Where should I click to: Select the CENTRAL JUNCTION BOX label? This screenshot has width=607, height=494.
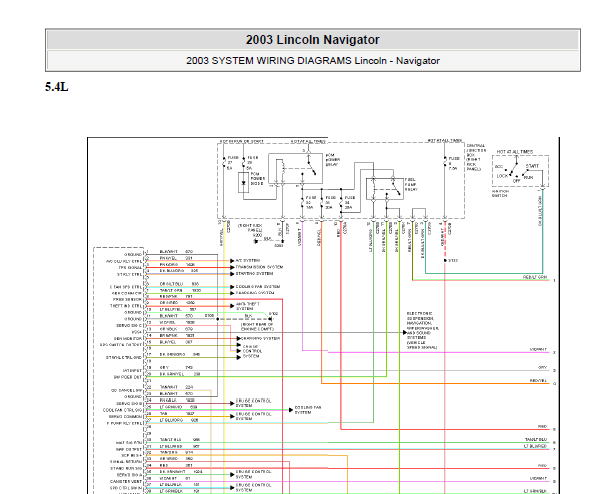(x=476, y=157)
